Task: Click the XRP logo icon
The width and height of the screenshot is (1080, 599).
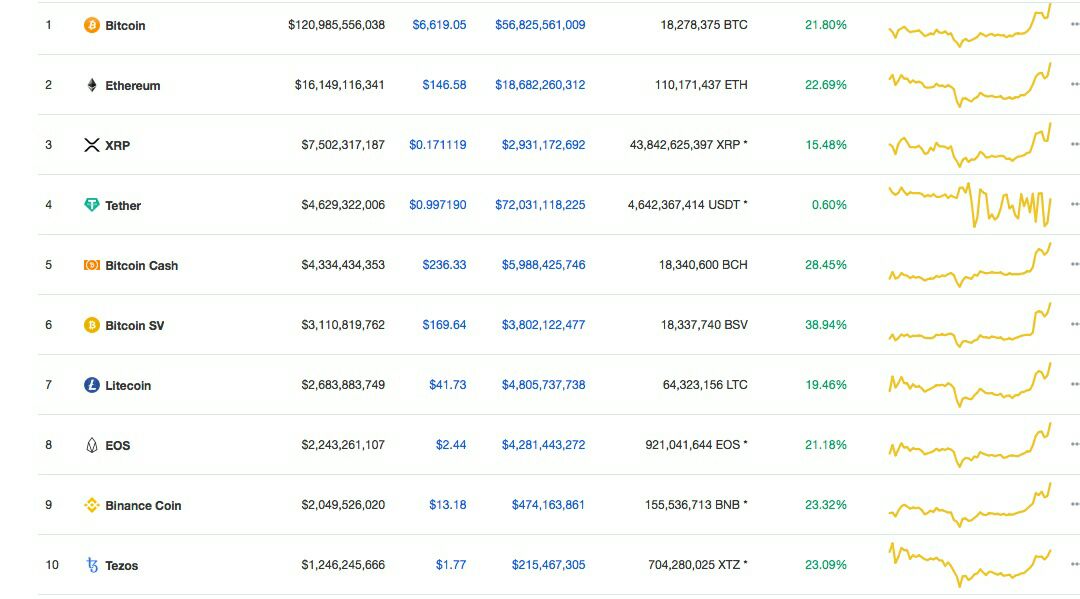Action: tap(92, 145)
